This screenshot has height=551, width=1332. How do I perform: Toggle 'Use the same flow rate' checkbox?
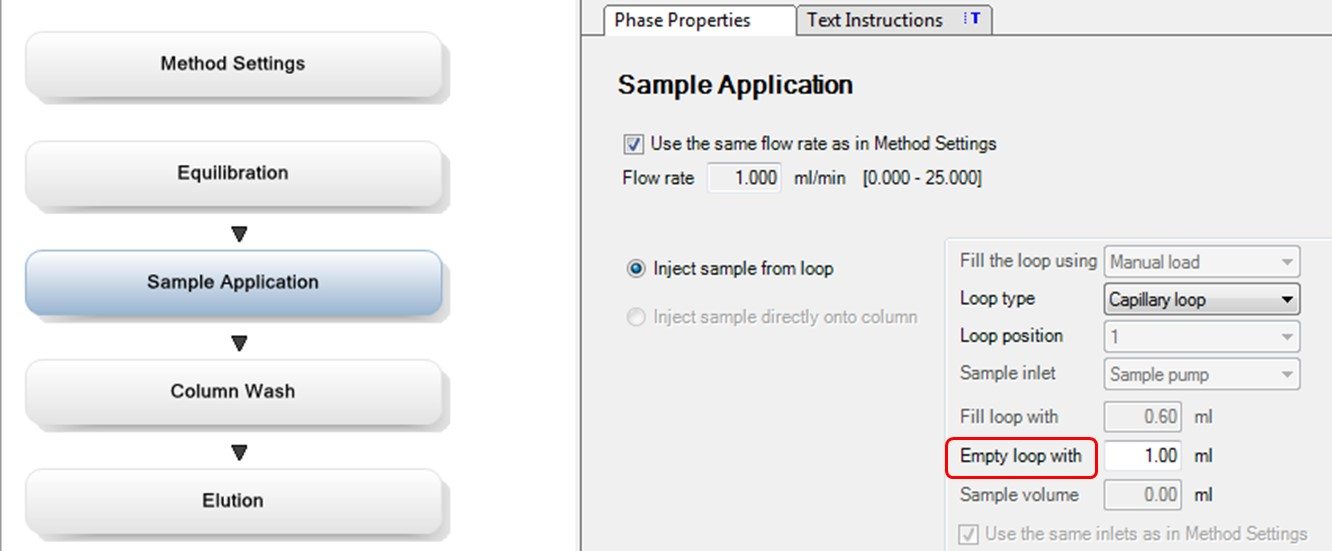tap(633, 144)
